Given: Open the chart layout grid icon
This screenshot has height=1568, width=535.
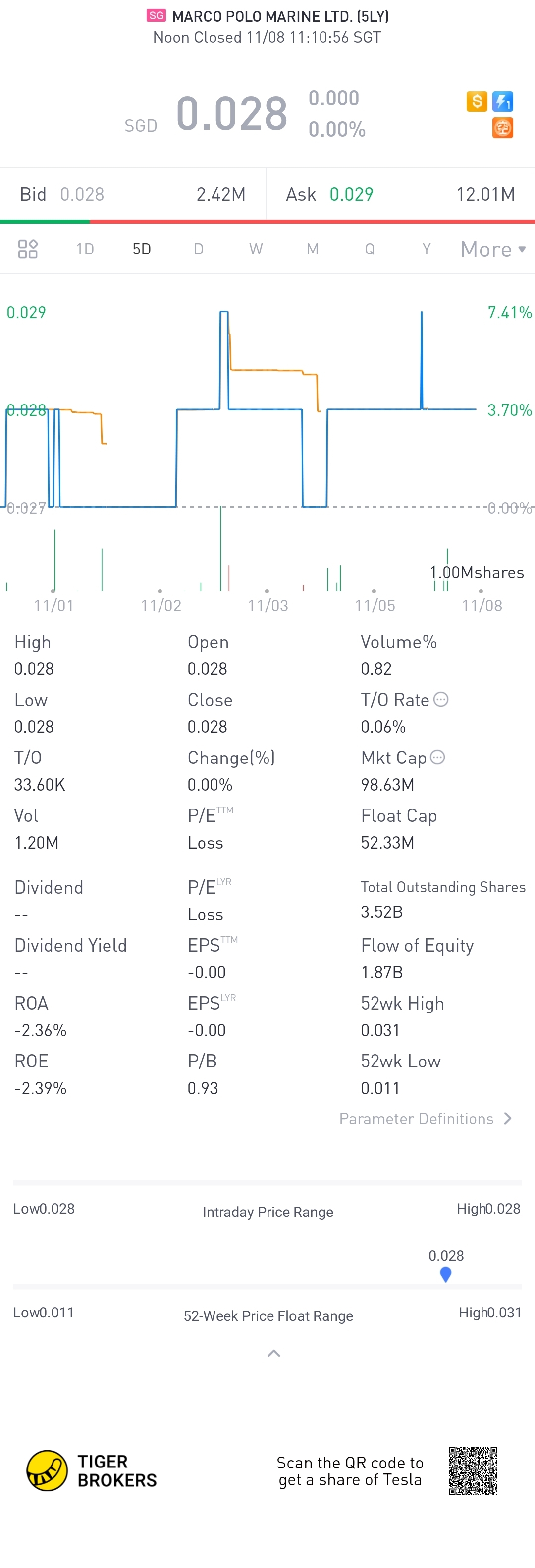Looking at the screenshot, I should [x=28, y=249].
